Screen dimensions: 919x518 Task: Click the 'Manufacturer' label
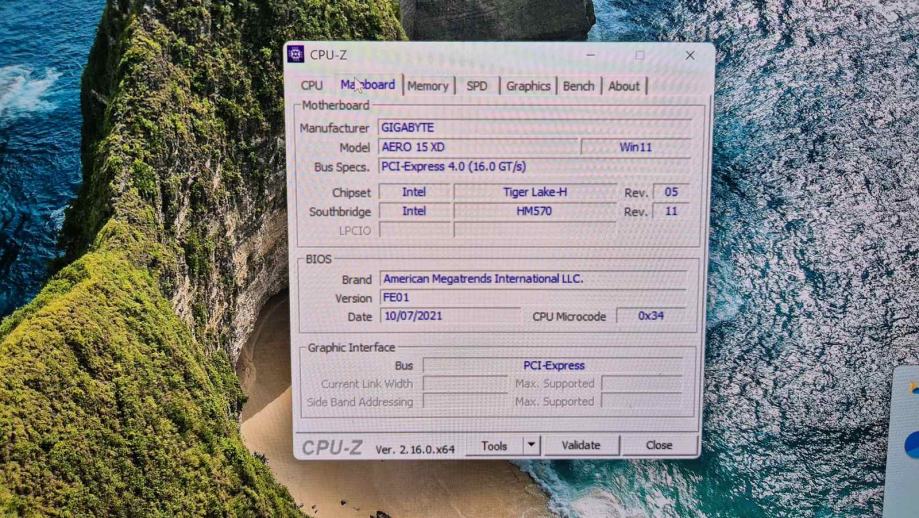coord(335,128)
